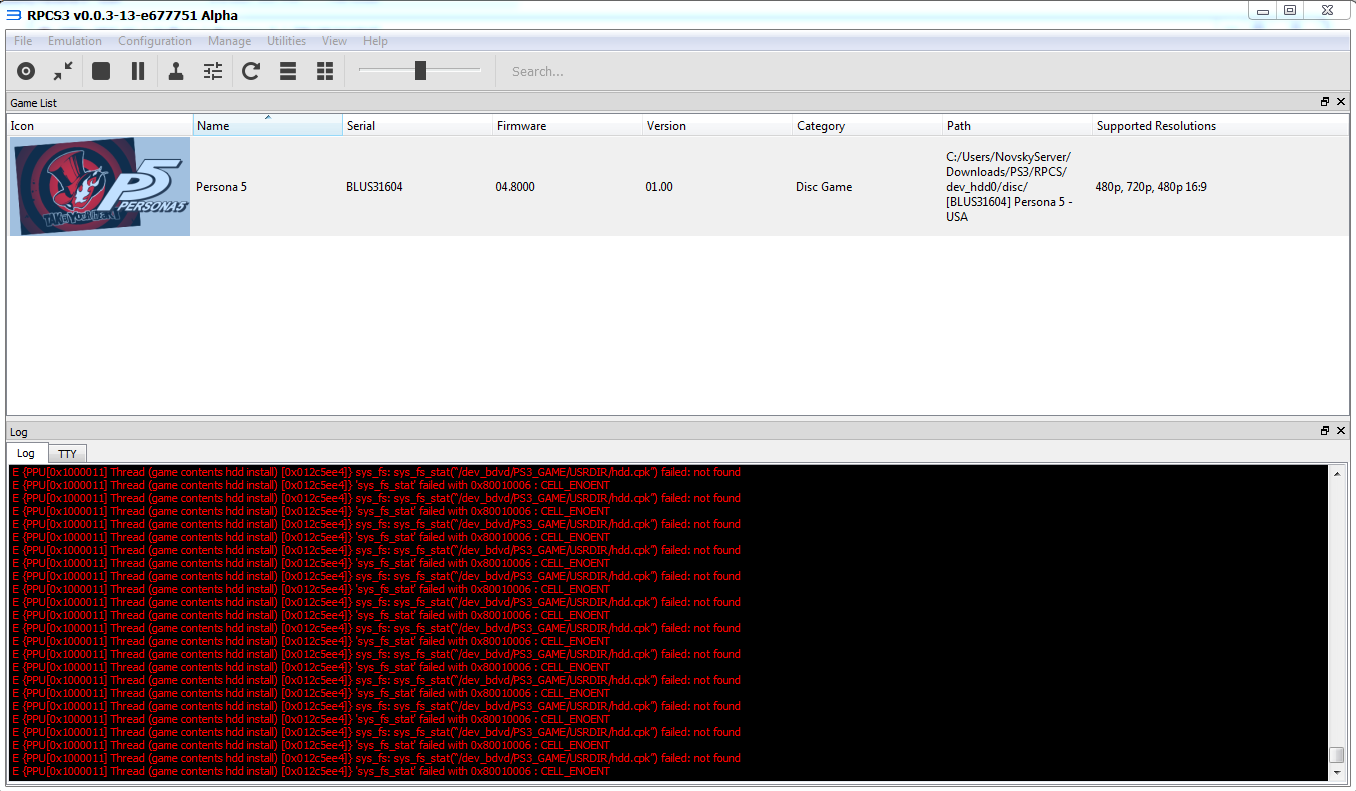
Task: Click the game path cell text
Action: click(1009, 187)
